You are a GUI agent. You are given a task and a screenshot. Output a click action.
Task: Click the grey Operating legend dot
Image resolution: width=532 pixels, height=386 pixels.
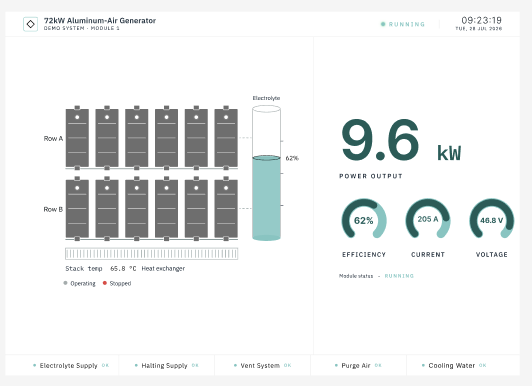[x=65, y=283]
